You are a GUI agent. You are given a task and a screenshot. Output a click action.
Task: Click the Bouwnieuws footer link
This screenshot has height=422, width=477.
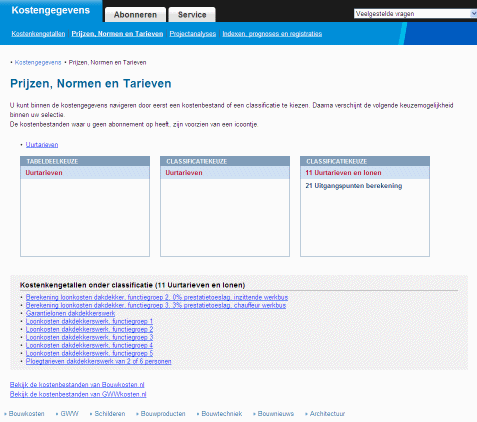pyautogui.click(x=276, y=414)
